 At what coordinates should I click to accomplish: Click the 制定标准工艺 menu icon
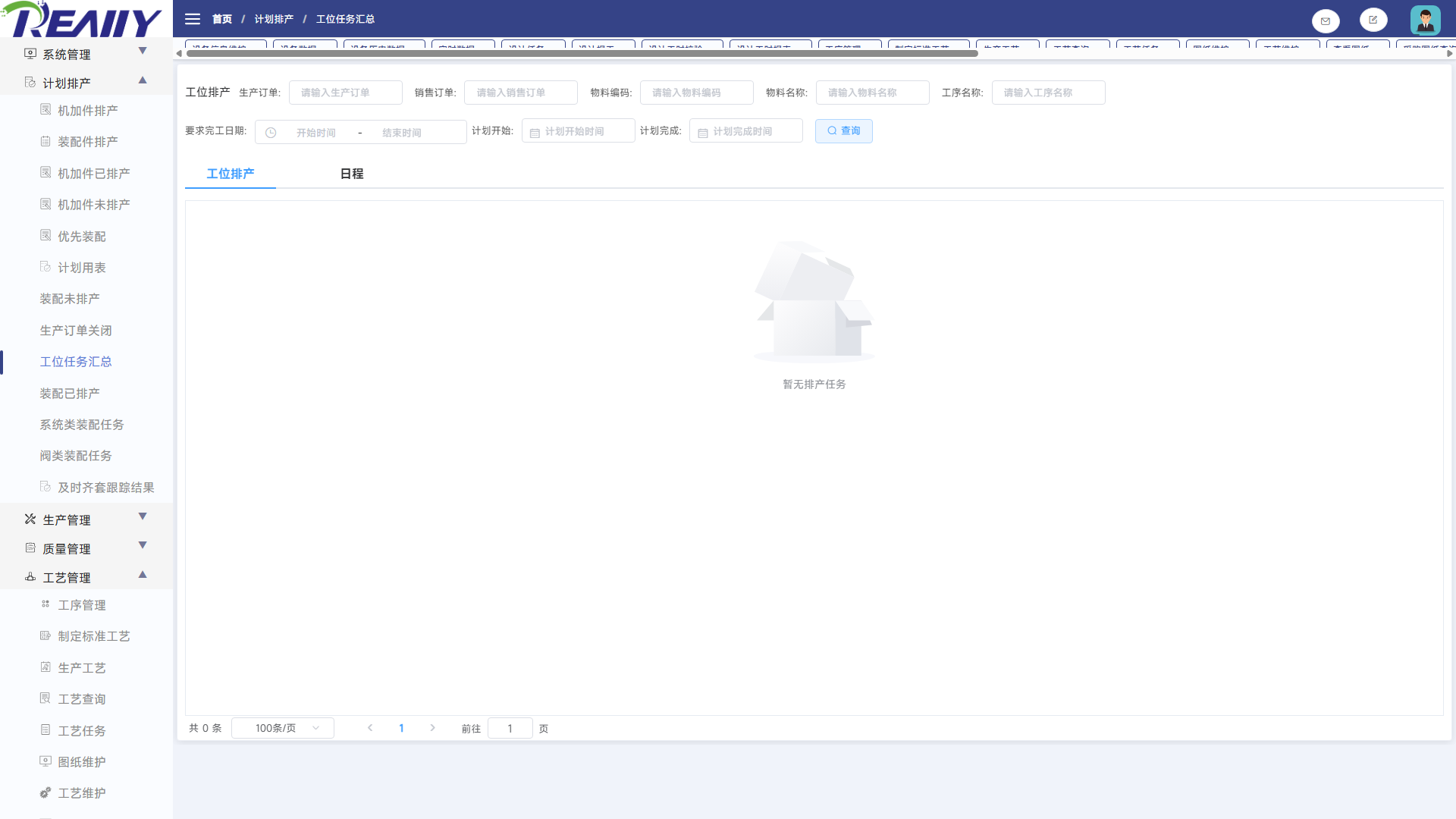point(45,635)
